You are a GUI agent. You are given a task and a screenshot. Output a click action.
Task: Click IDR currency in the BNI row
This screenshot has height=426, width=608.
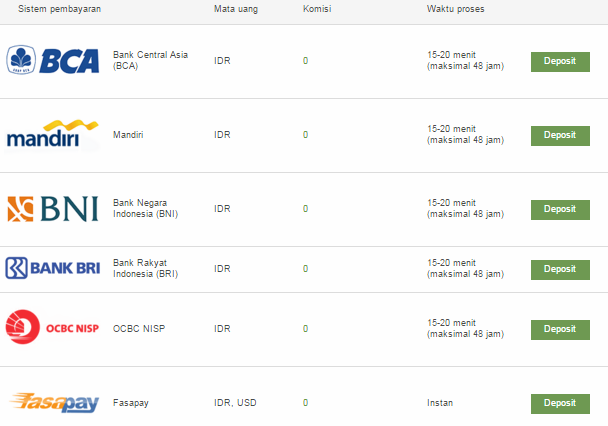(222, 209)
